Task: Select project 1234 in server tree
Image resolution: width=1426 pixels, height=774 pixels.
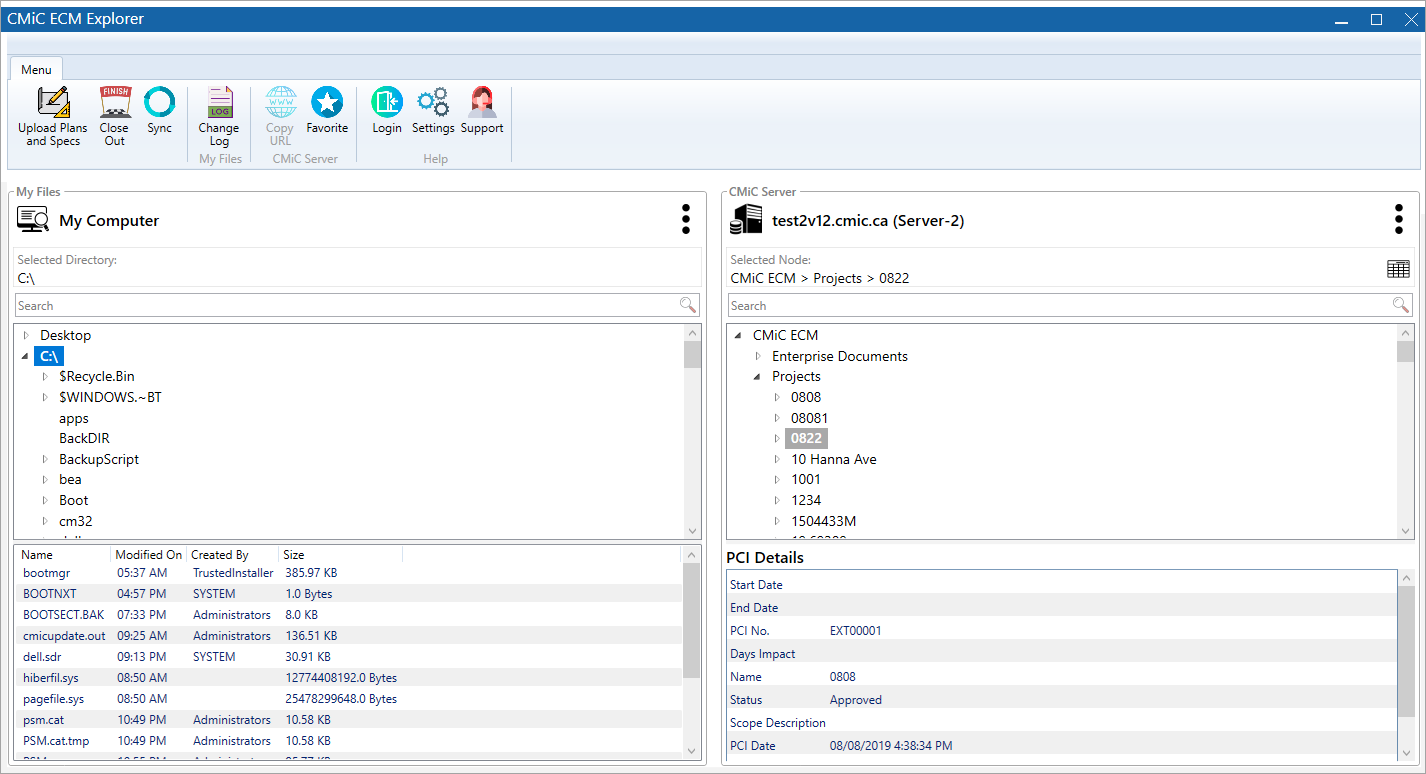Action: 806,500
